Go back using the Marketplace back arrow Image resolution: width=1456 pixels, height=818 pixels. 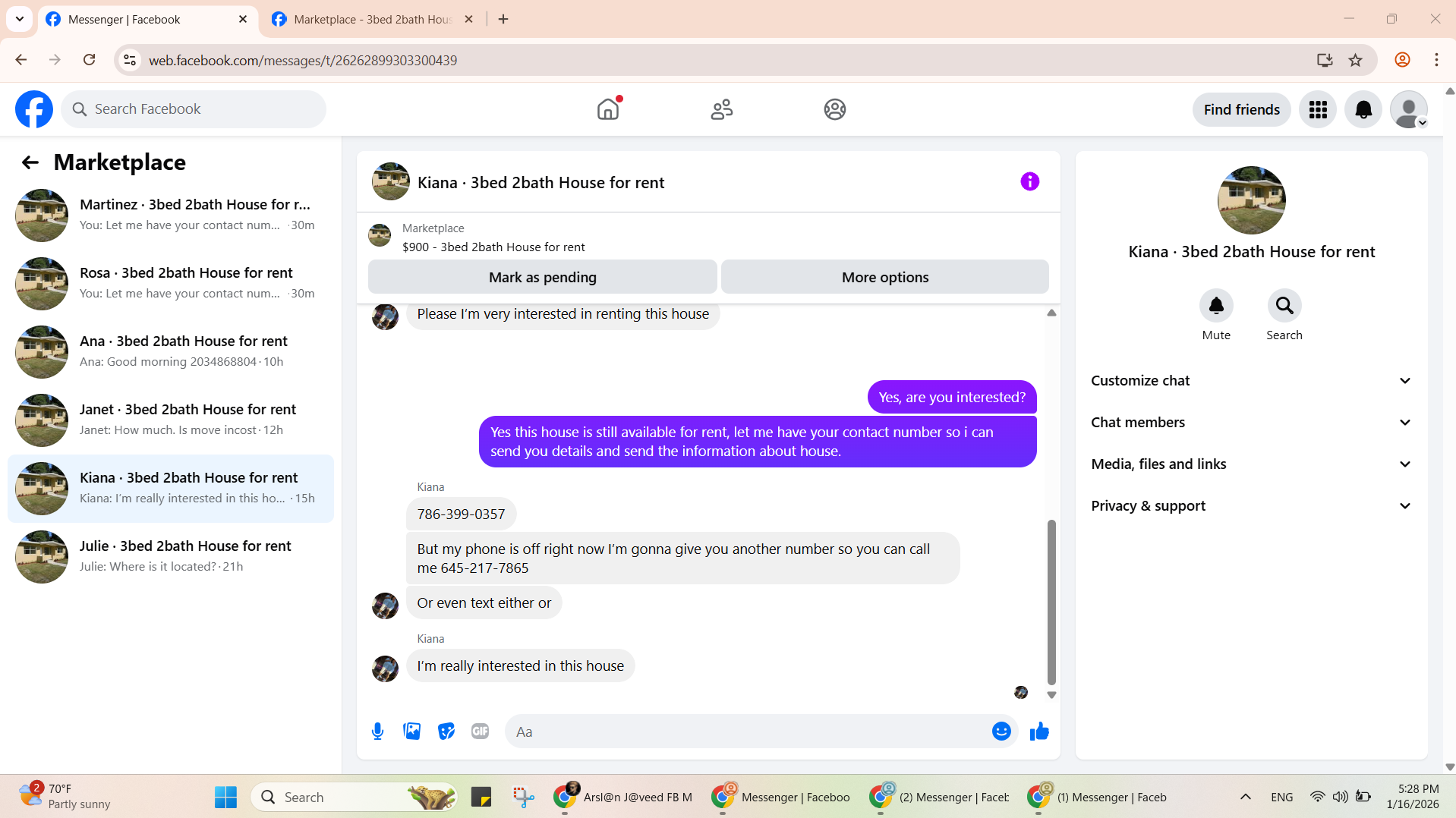(30, 162)
